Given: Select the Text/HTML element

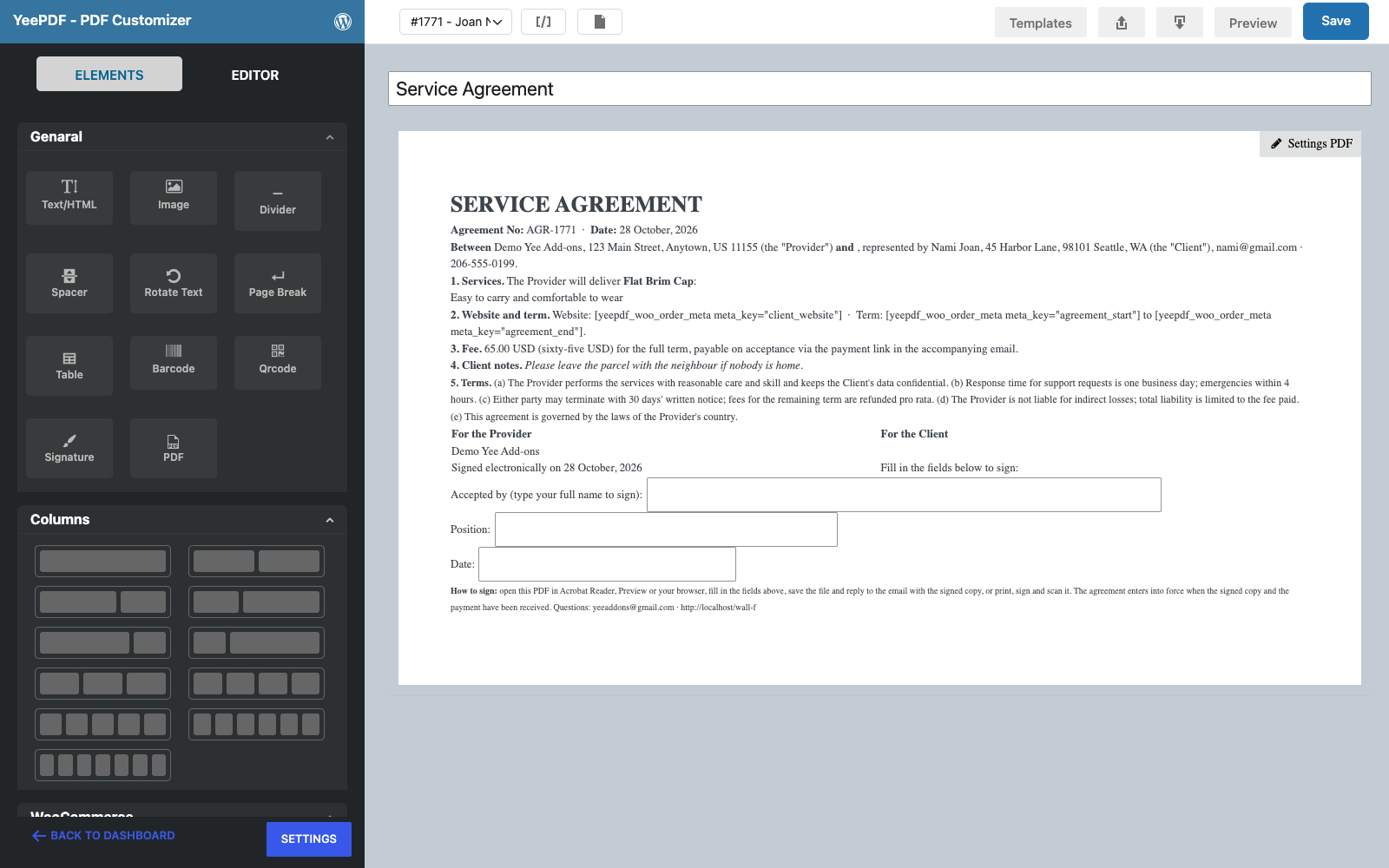Looking at the screenshot, I should pyautogui.click(x=69, y=197).
